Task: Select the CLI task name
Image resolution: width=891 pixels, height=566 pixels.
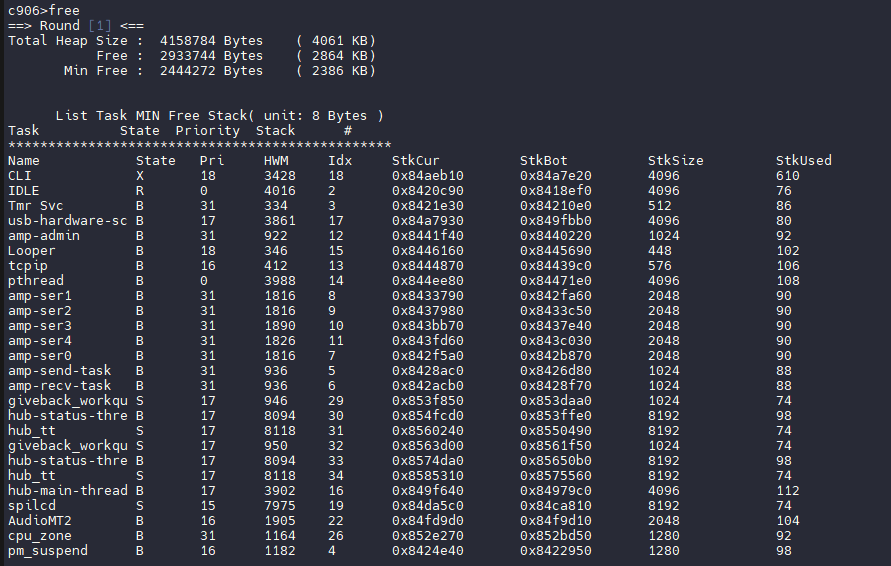Action: (x=20, y=176)
